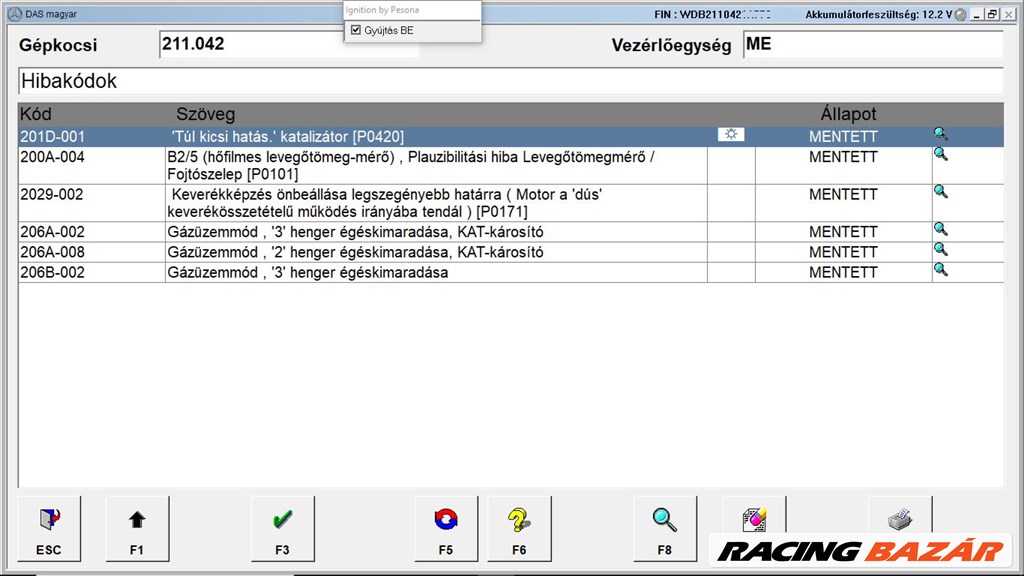Viewport: 1024px width, 576px height.
Task: Click the magnifier icon next to fault 206B-002
Action: [x=940, y=269]
